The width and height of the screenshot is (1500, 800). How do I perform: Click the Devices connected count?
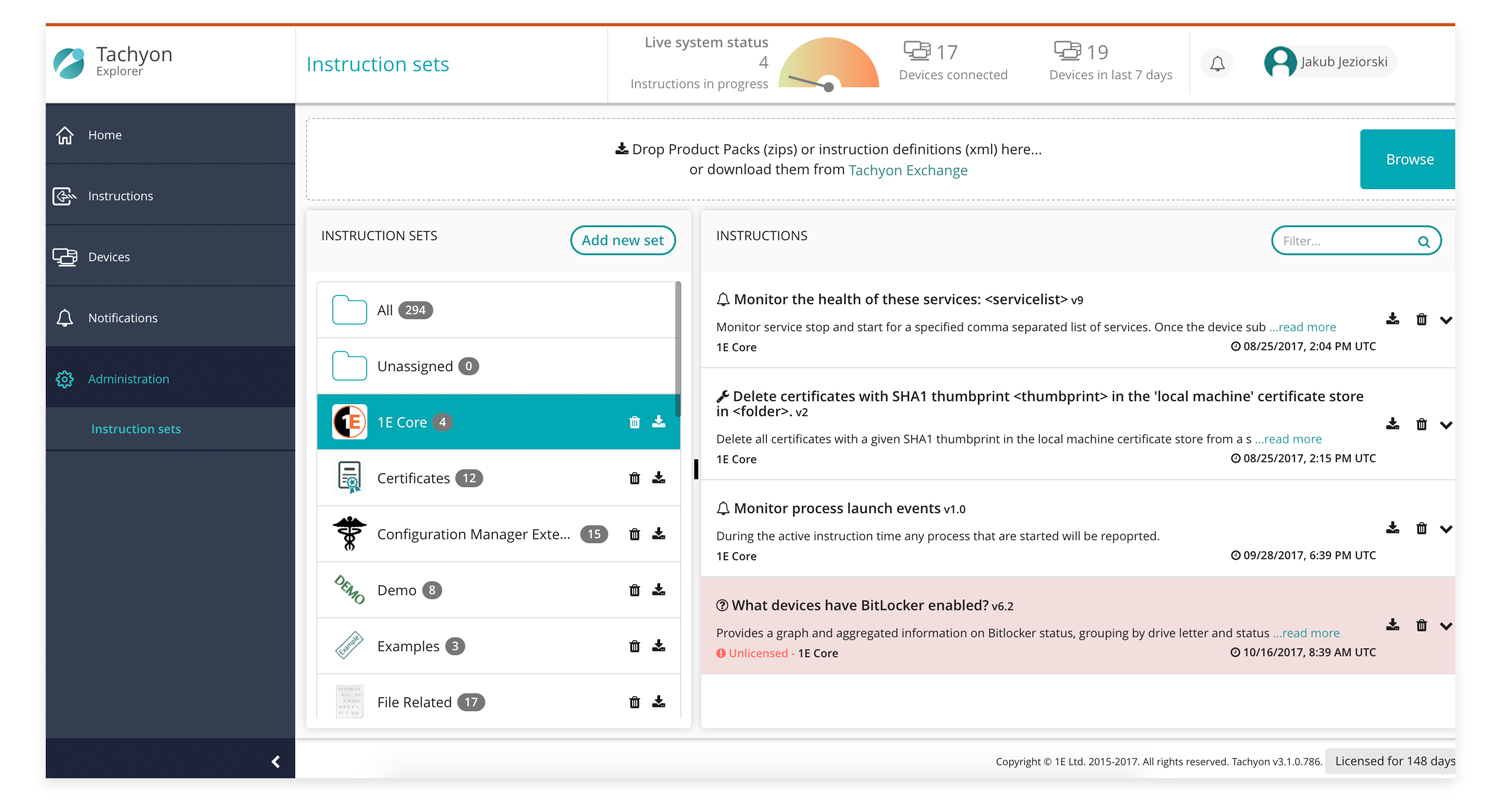pyautogui.click(x=953, y=61)
